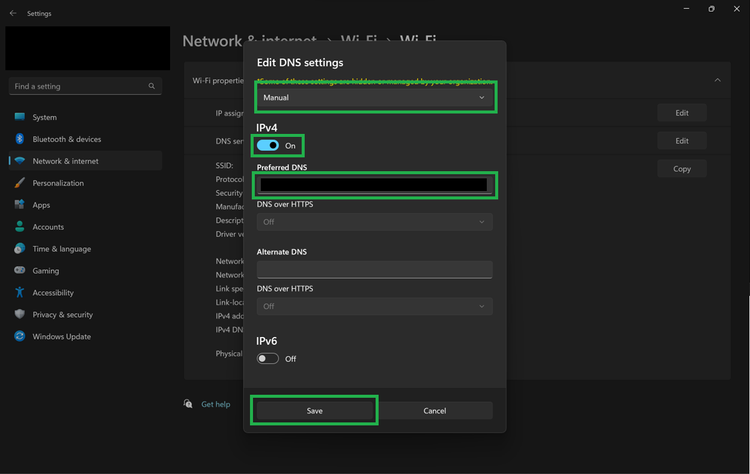750x474 pixels.
Task: Click the Accounts person icon
Action: coord(19,227)
